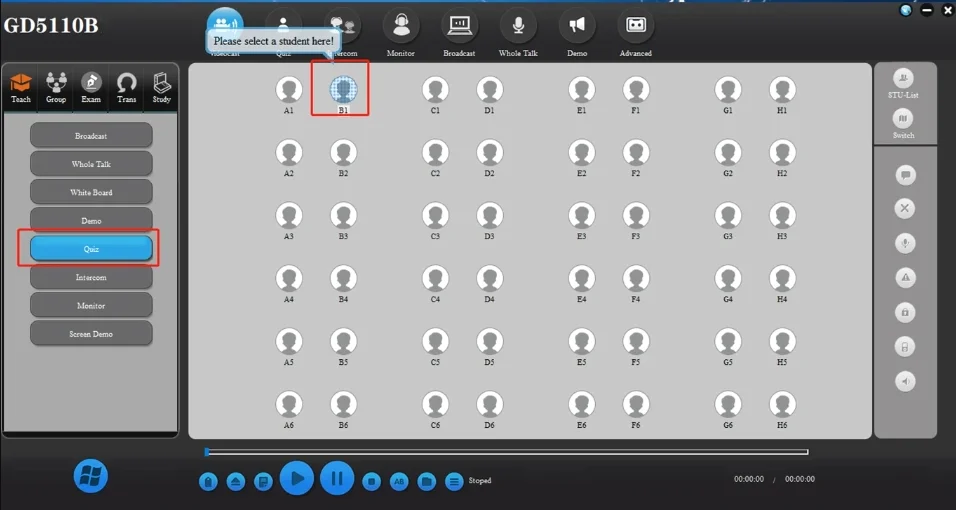
Task: Open the playlist menu icon beside Stoped
Action: click(x=454, y=482)
